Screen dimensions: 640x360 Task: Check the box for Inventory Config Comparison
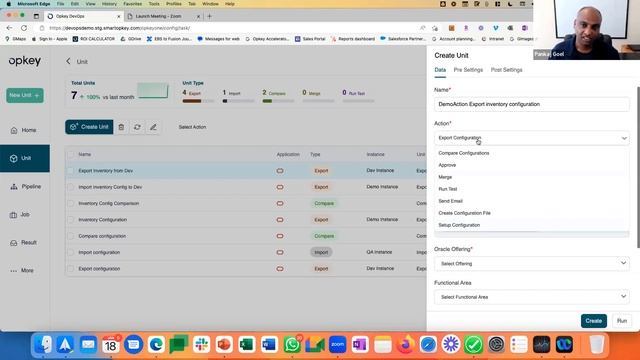pos(71,203)
